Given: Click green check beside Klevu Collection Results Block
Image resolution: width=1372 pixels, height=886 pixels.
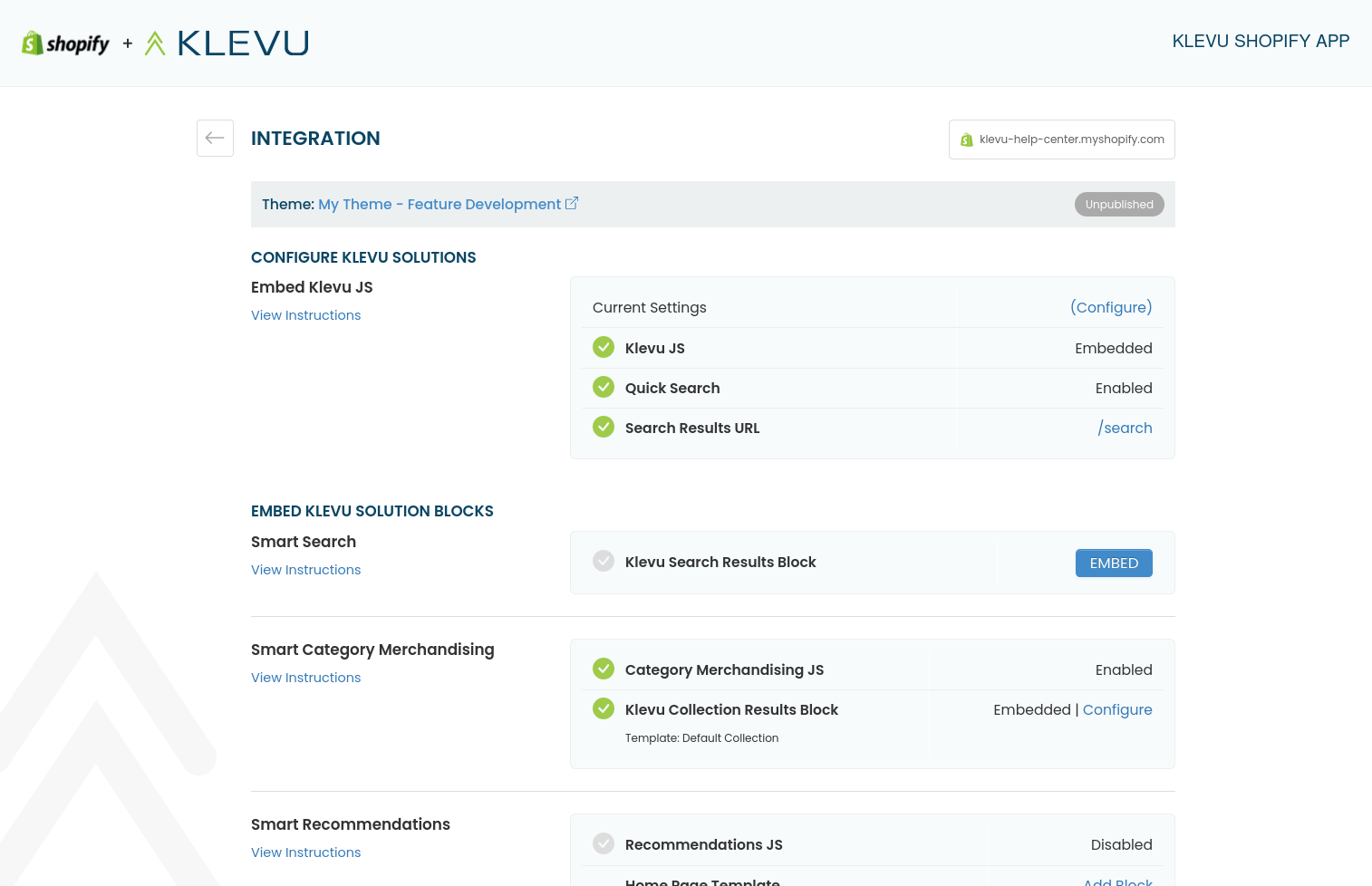Looking at the screenshot, I should (604, 708).
